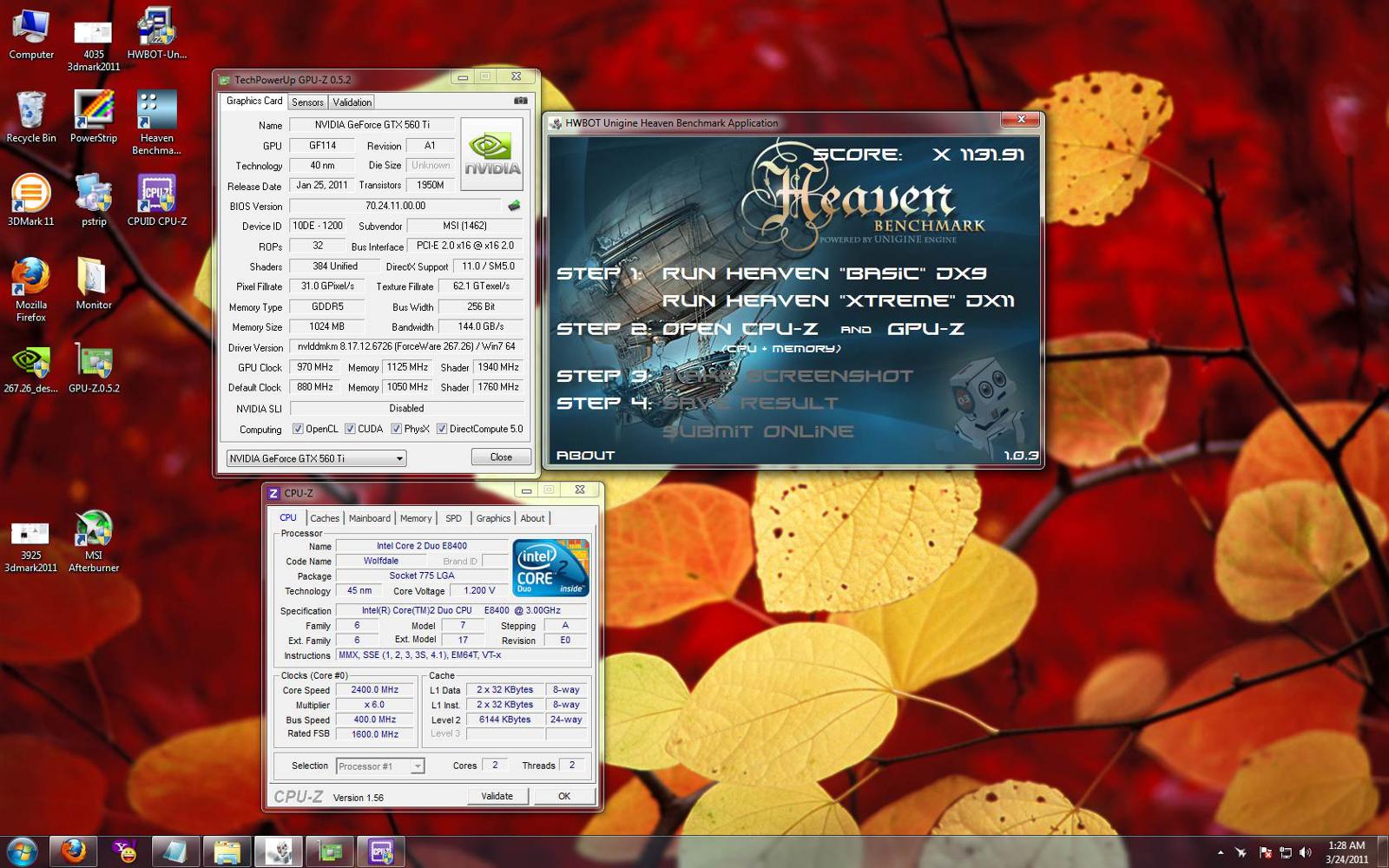
Task: Toggle the PhysX checkbox in GPU-Z
Action: coord(396,429)
